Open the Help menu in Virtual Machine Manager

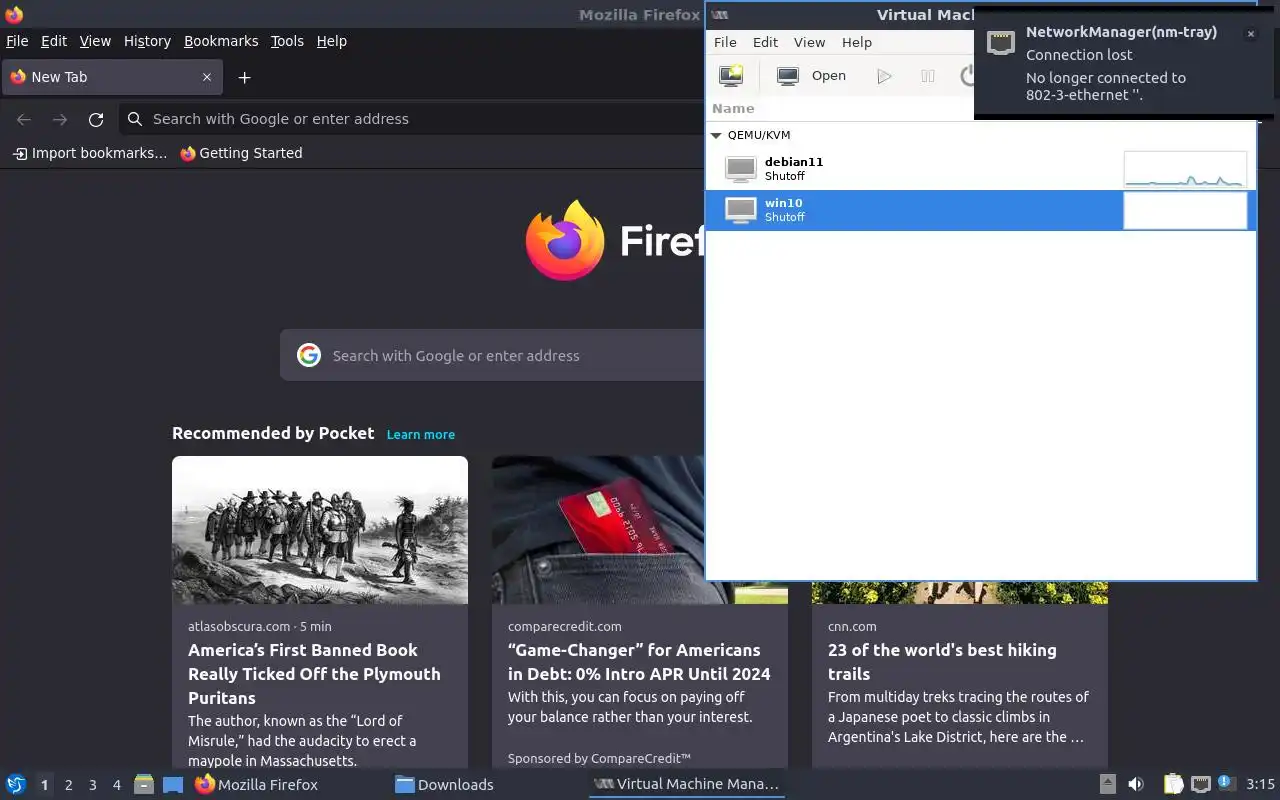tap(857, 42)
